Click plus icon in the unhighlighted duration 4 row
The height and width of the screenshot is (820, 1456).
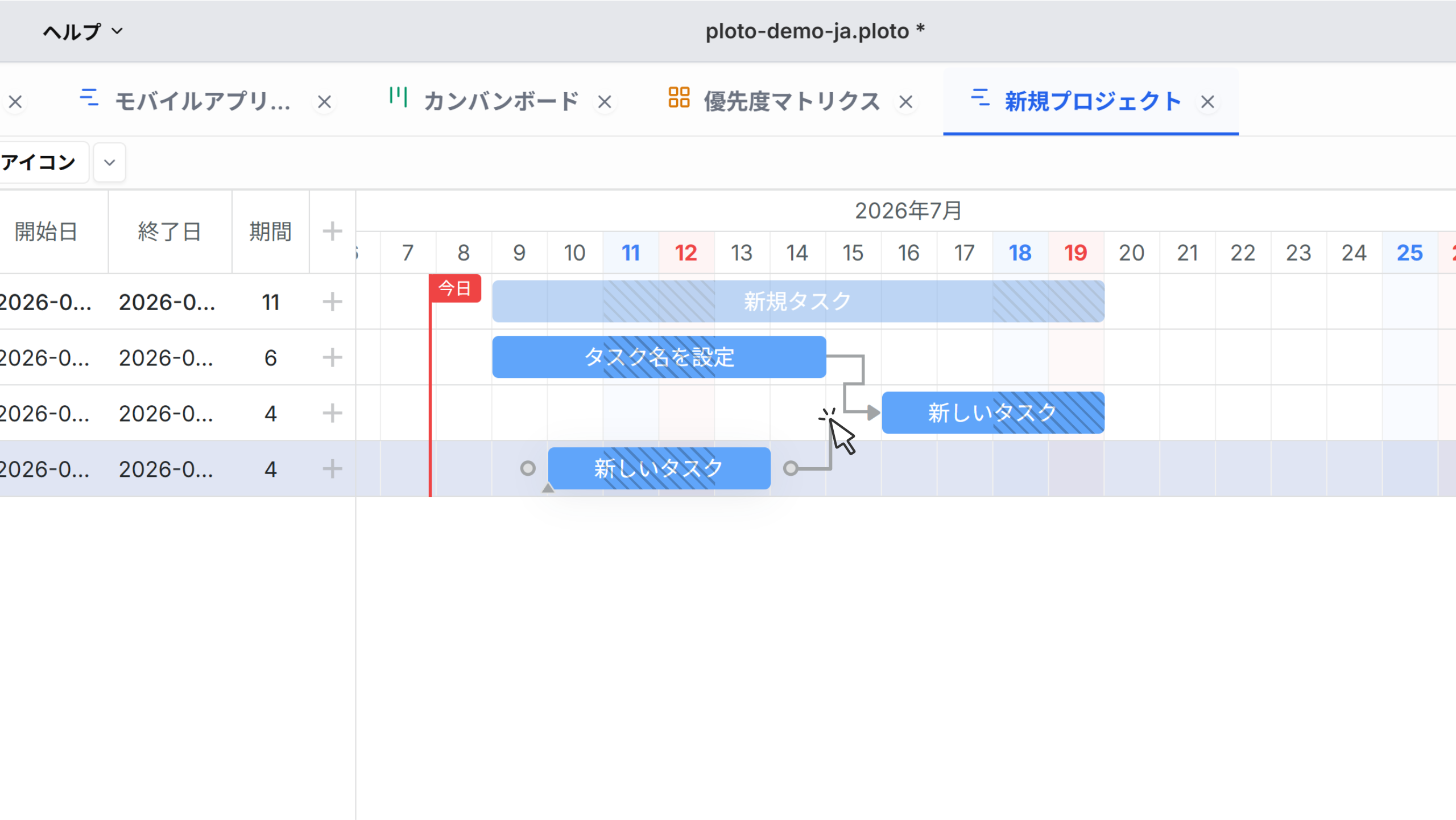tap(332, 413)
